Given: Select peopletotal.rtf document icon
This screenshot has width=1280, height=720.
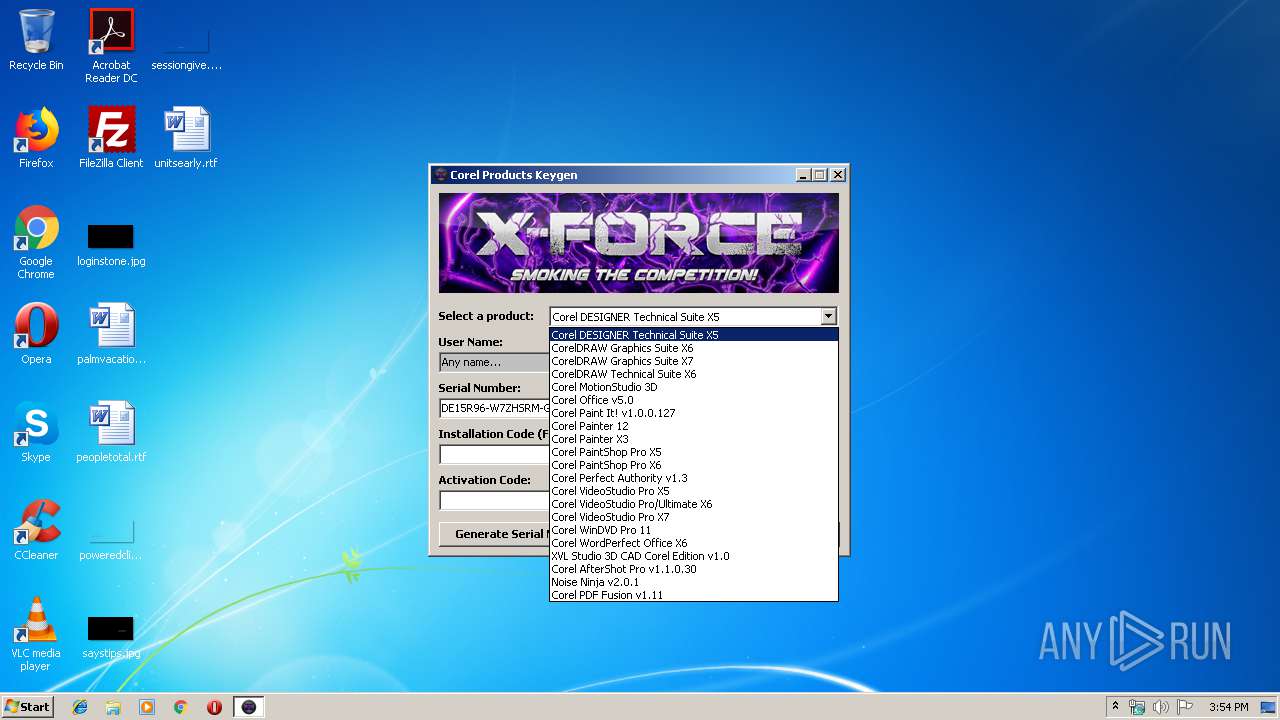Looking at the screenshot, I should [111, 432].
